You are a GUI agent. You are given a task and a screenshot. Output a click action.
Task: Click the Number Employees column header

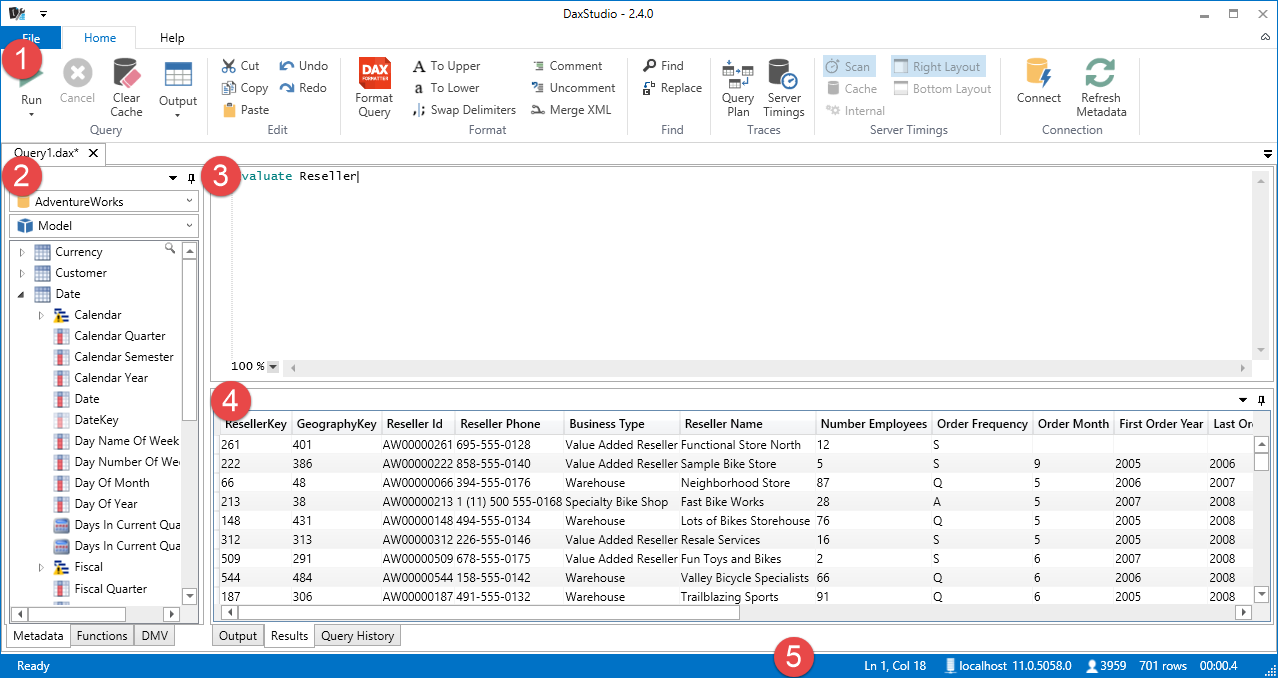tap(874, 424)
